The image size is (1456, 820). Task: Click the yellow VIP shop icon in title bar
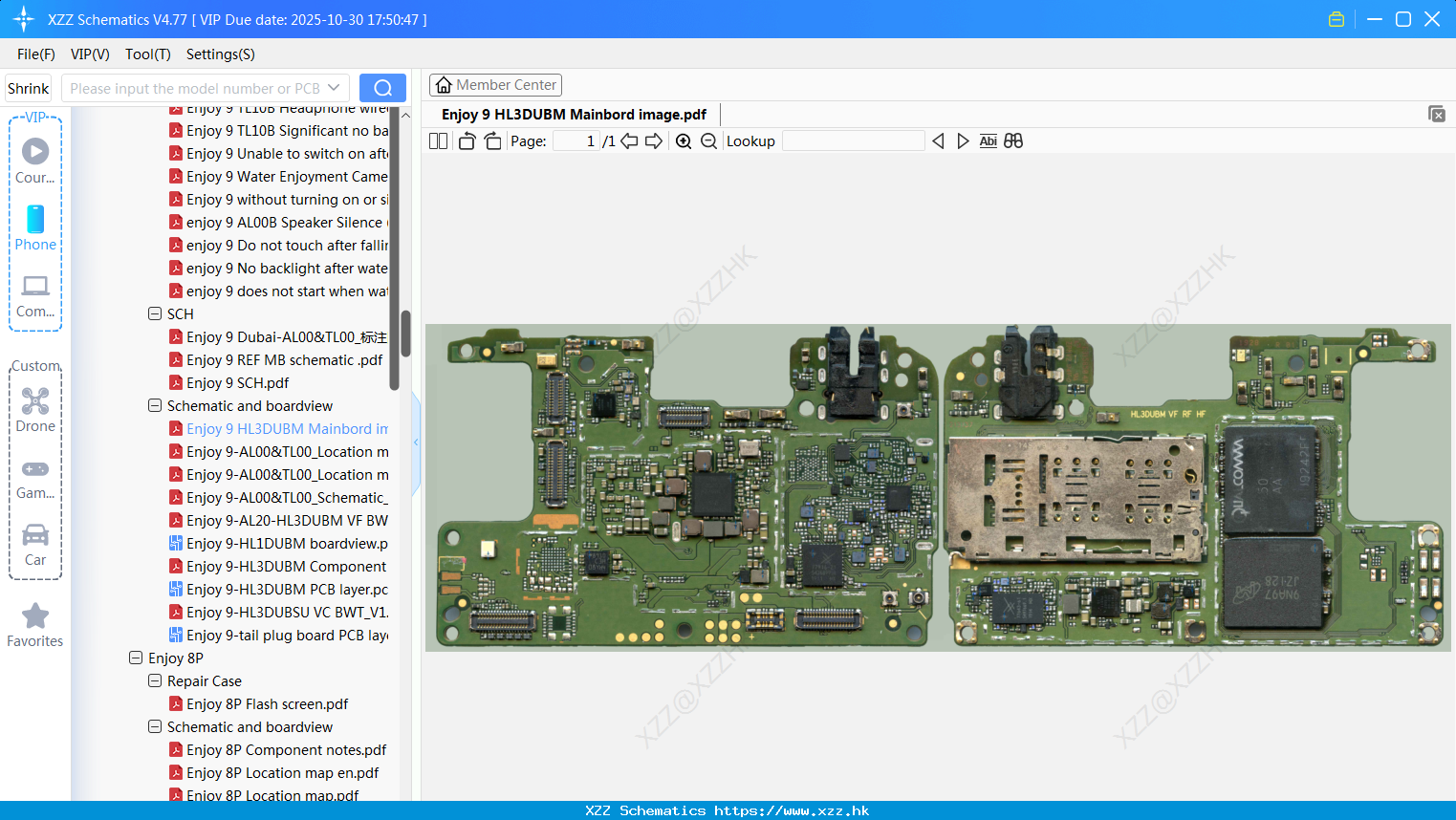(1336, 19)
